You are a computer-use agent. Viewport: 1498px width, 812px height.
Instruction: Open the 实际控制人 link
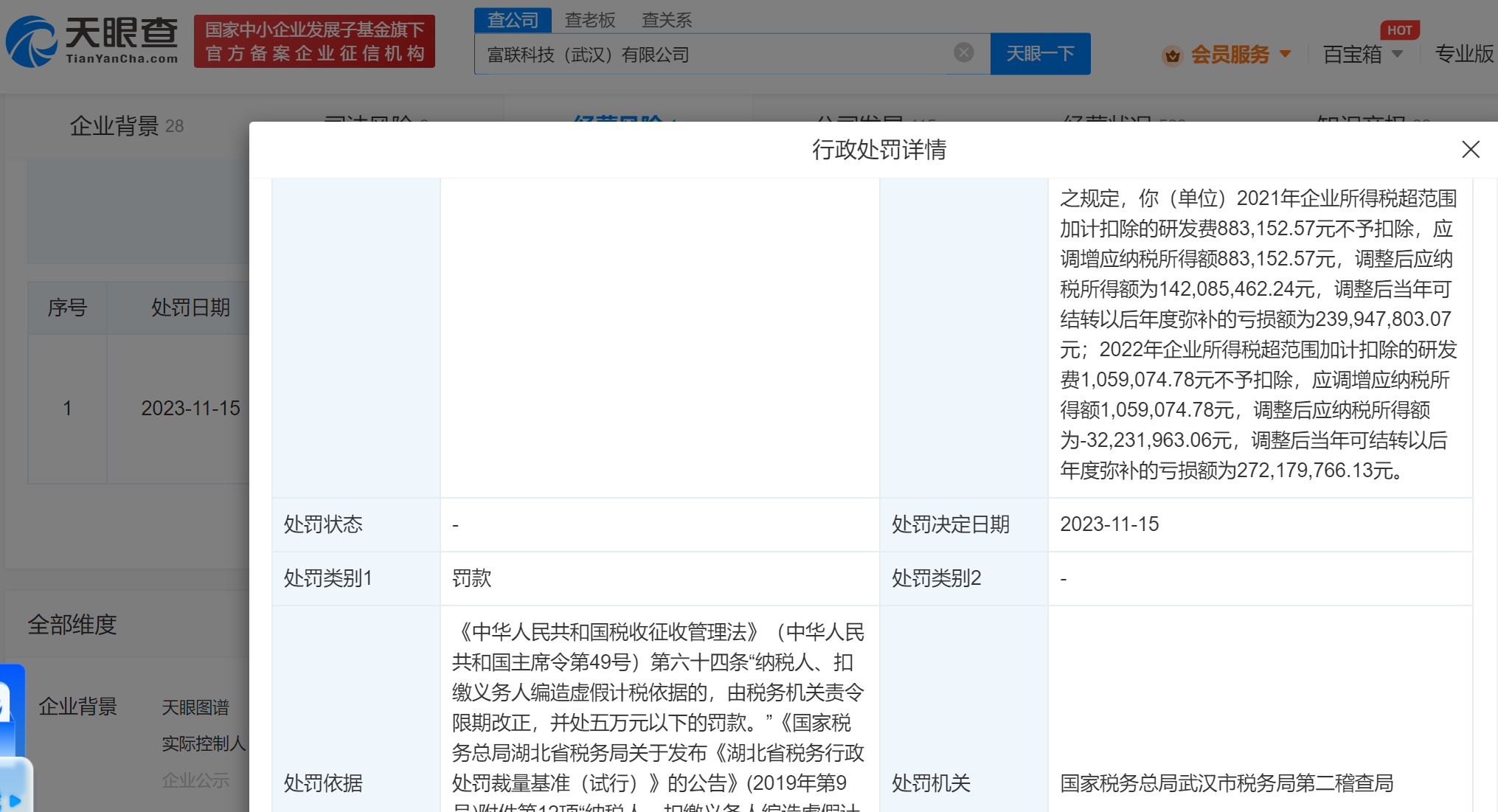pos(203,743)
